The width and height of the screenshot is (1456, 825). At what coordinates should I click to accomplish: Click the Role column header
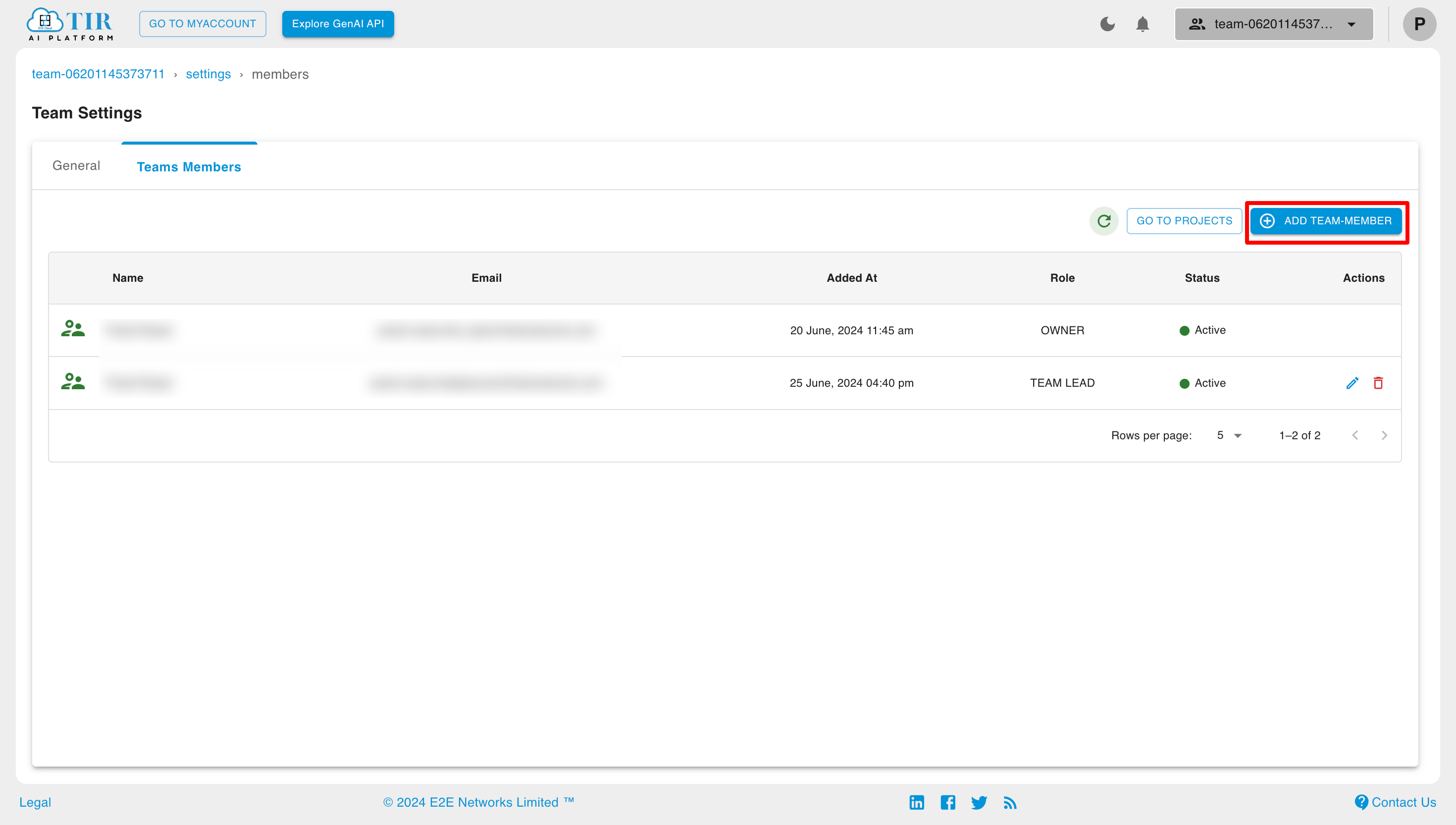[1062, 278]
